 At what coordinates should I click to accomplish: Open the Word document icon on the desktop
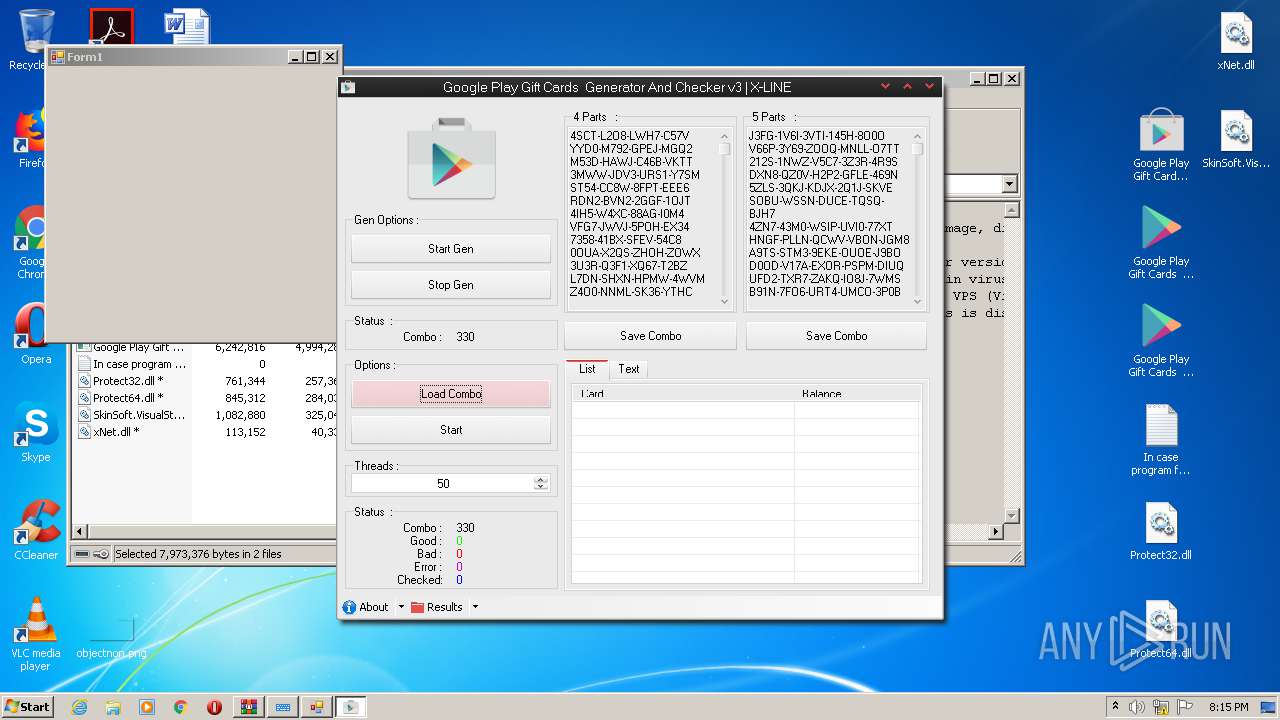[187, 27]
